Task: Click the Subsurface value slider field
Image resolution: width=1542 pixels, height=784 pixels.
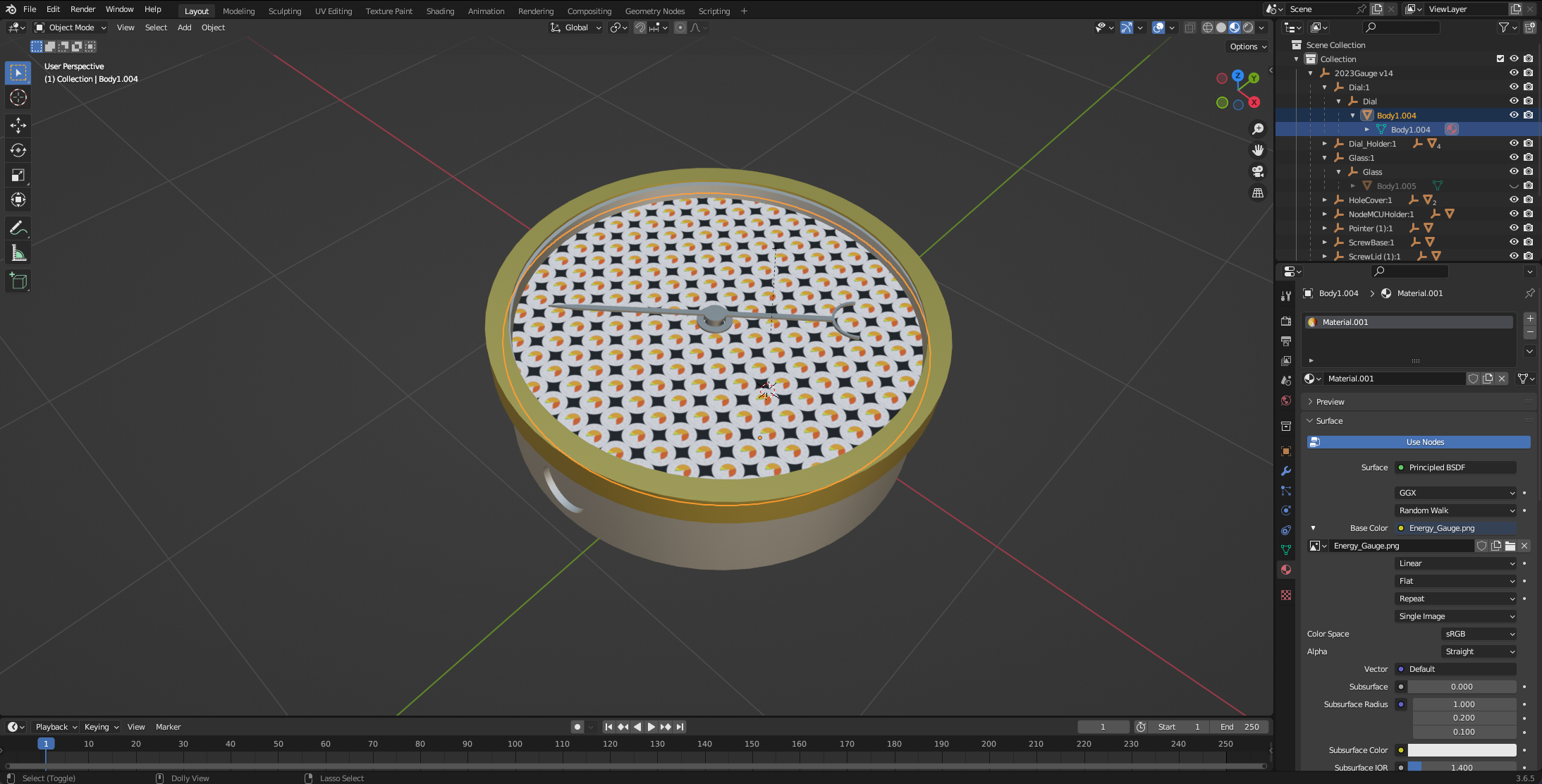Action: pos(1462,687)
